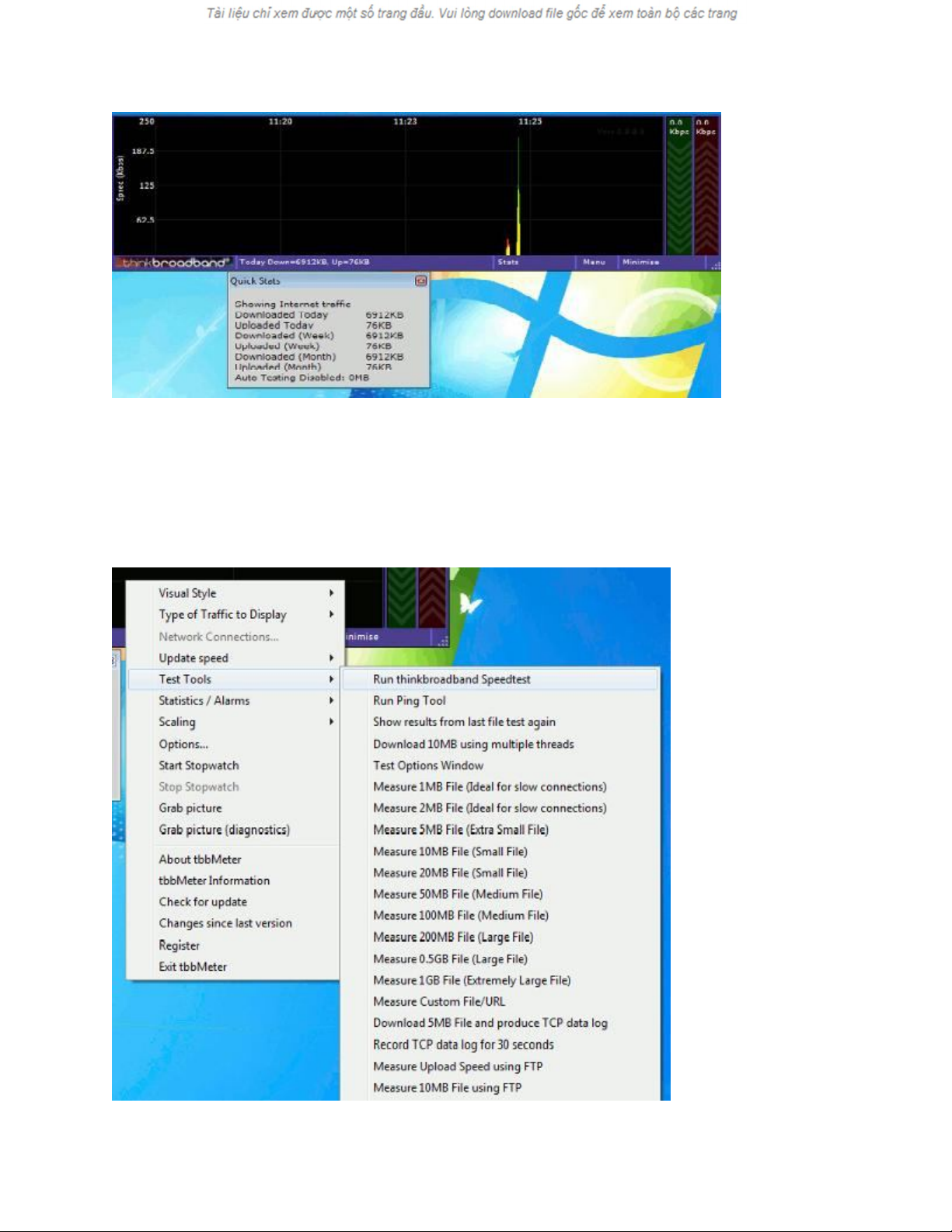Select Measure 1GB File (Extremely Large File)

click(x=501, y=980)
